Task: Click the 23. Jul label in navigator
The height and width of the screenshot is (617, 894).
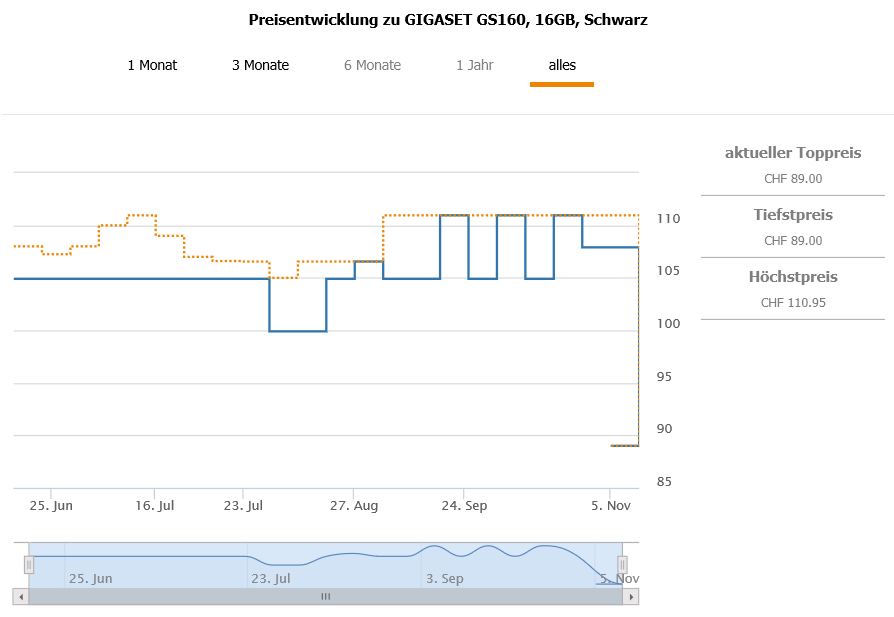Action: point(271,579)
